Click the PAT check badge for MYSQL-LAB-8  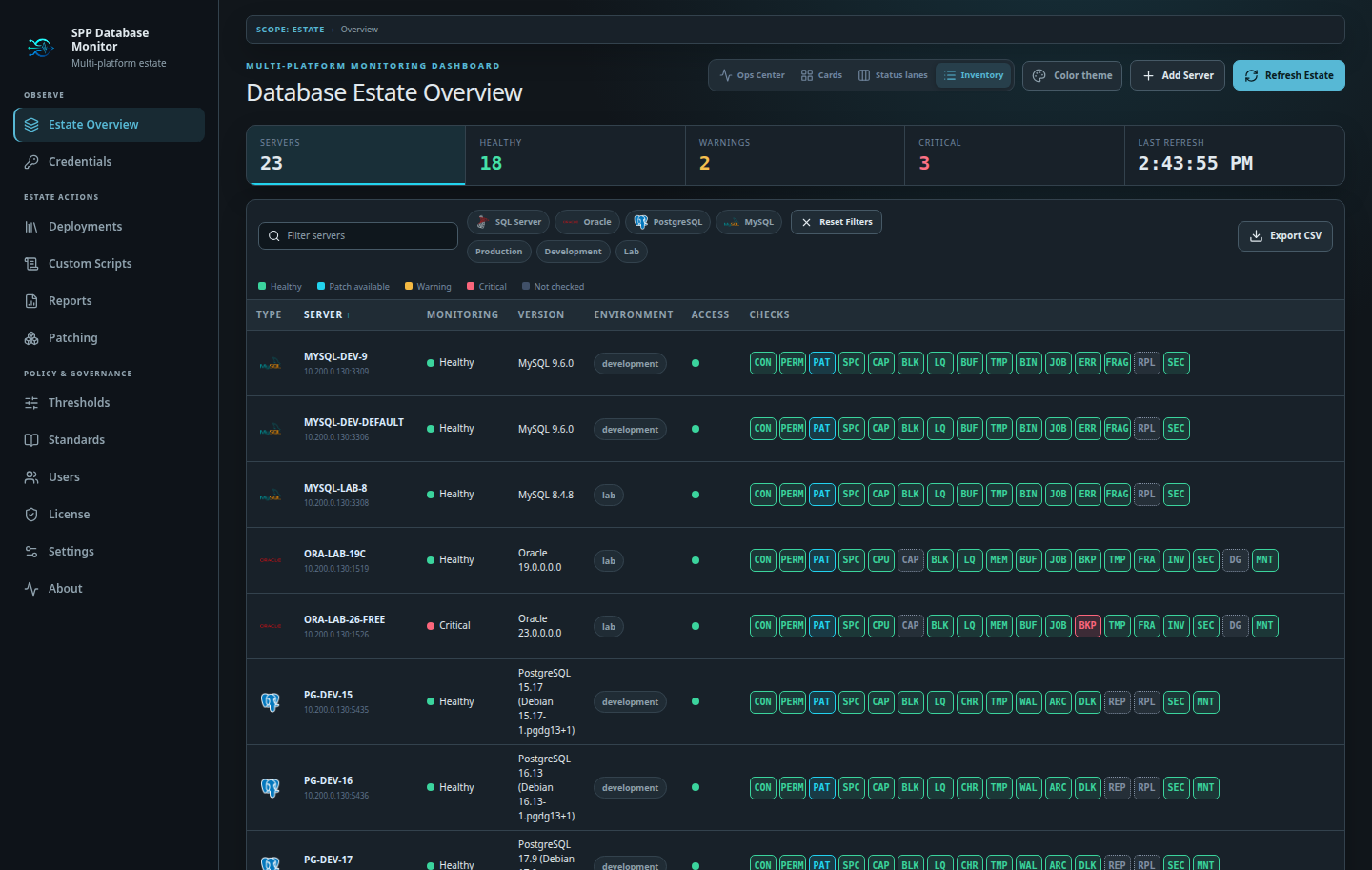[821, 495]
